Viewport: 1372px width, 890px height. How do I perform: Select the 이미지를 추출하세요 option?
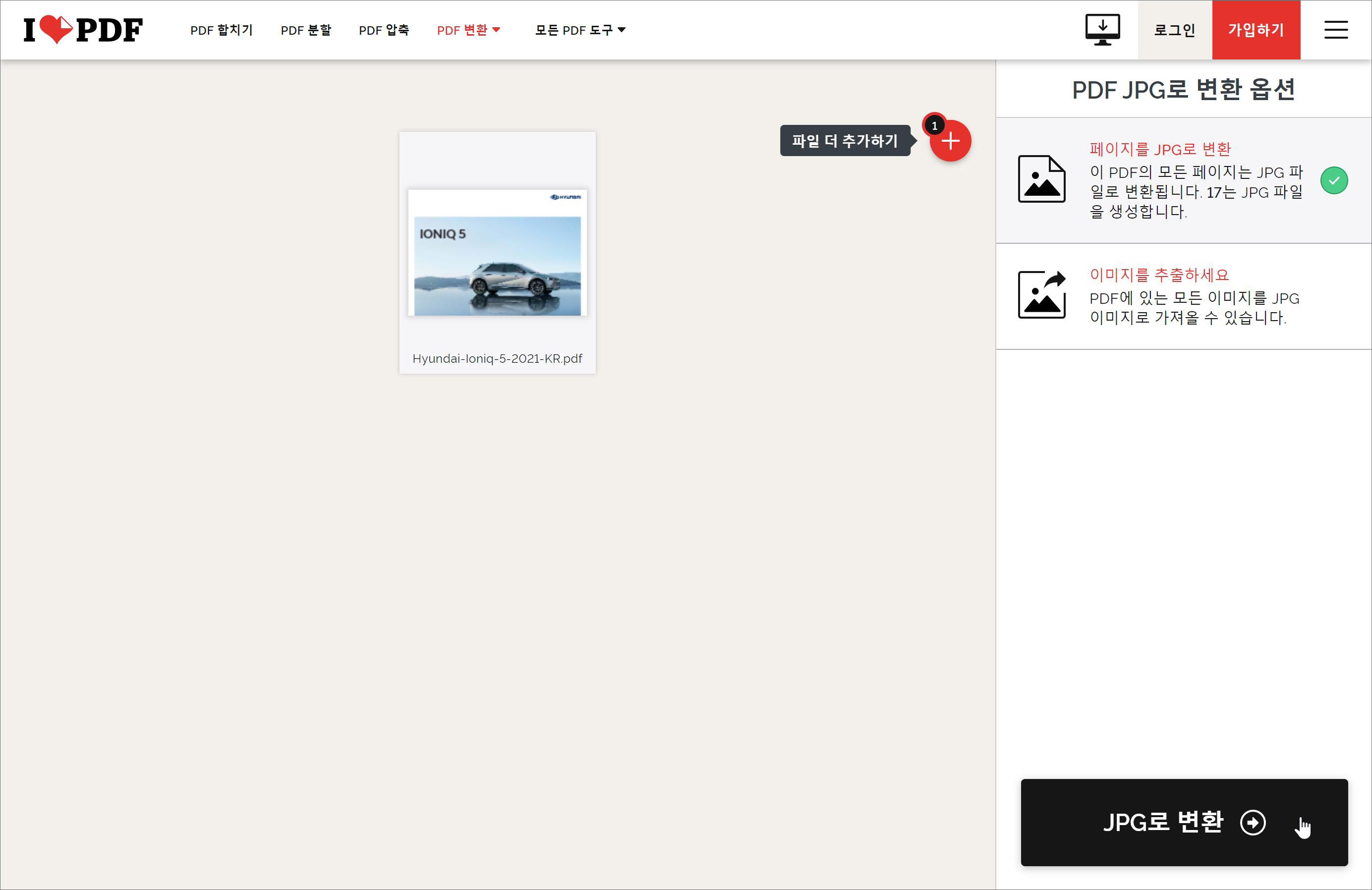tap(1159, 275)
